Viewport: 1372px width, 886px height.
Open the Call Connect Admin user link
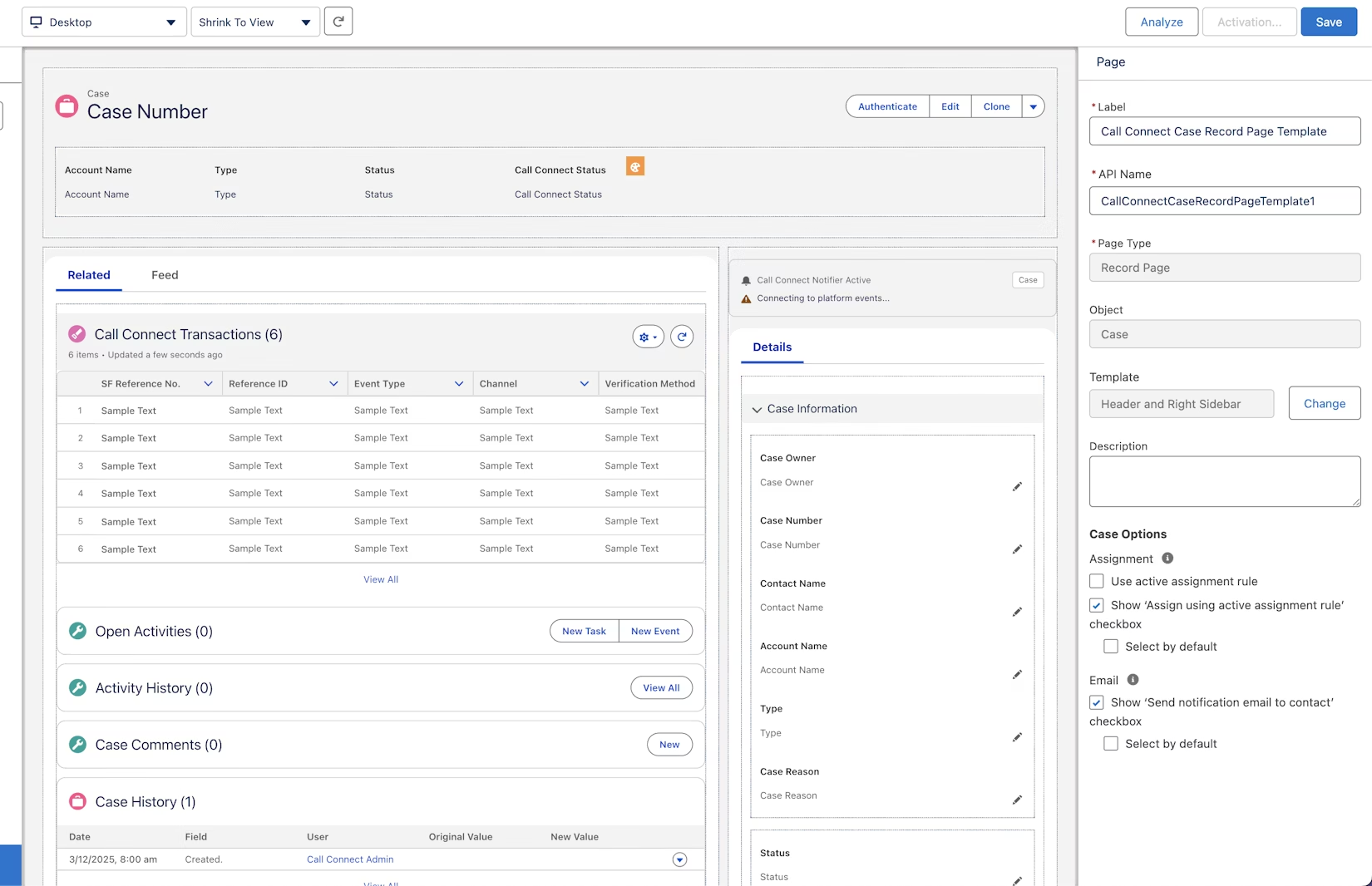(350, 859)
